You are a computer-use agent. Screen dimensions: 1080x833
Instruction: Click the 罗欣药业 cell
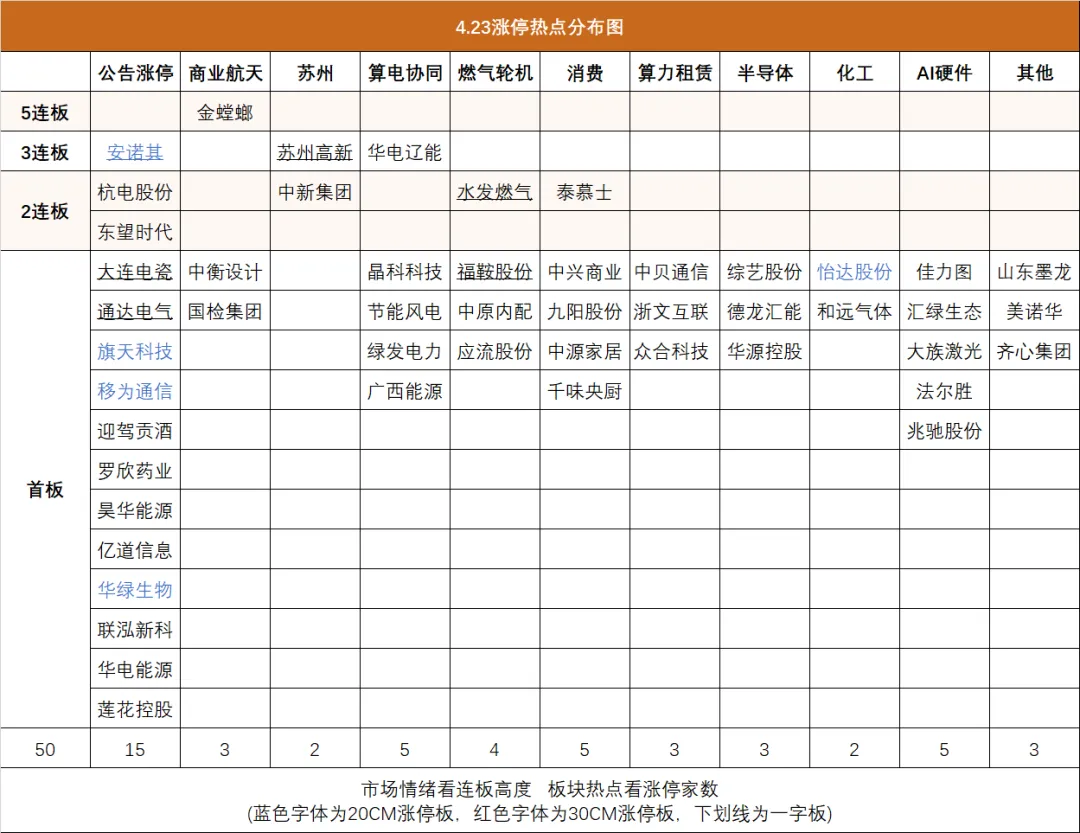[x=135, y=471]
